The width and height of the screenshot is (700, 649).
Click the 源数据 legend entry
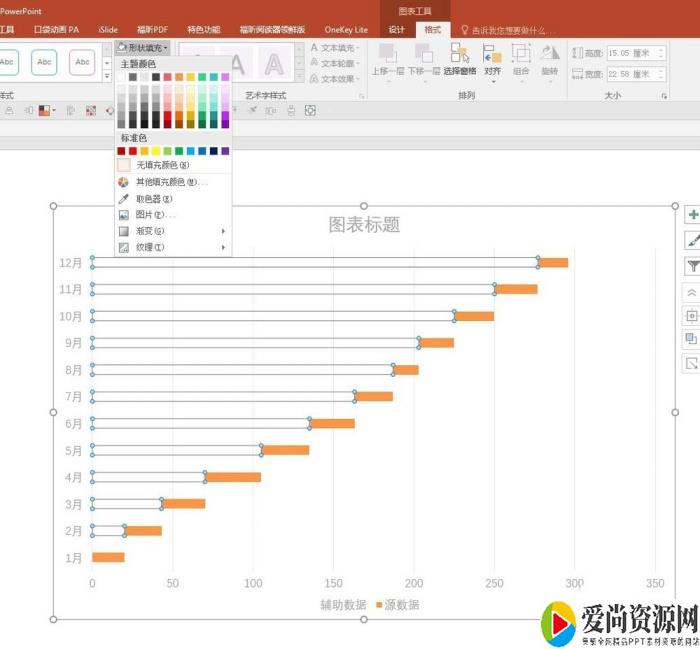click(x=400, y=605)
